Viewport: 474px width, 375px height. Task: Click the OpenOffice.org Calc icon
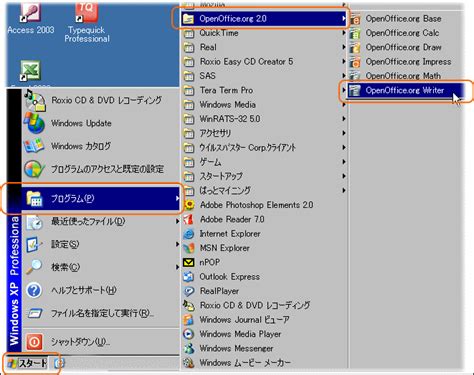pyautogui.click(x=355, y=33)
